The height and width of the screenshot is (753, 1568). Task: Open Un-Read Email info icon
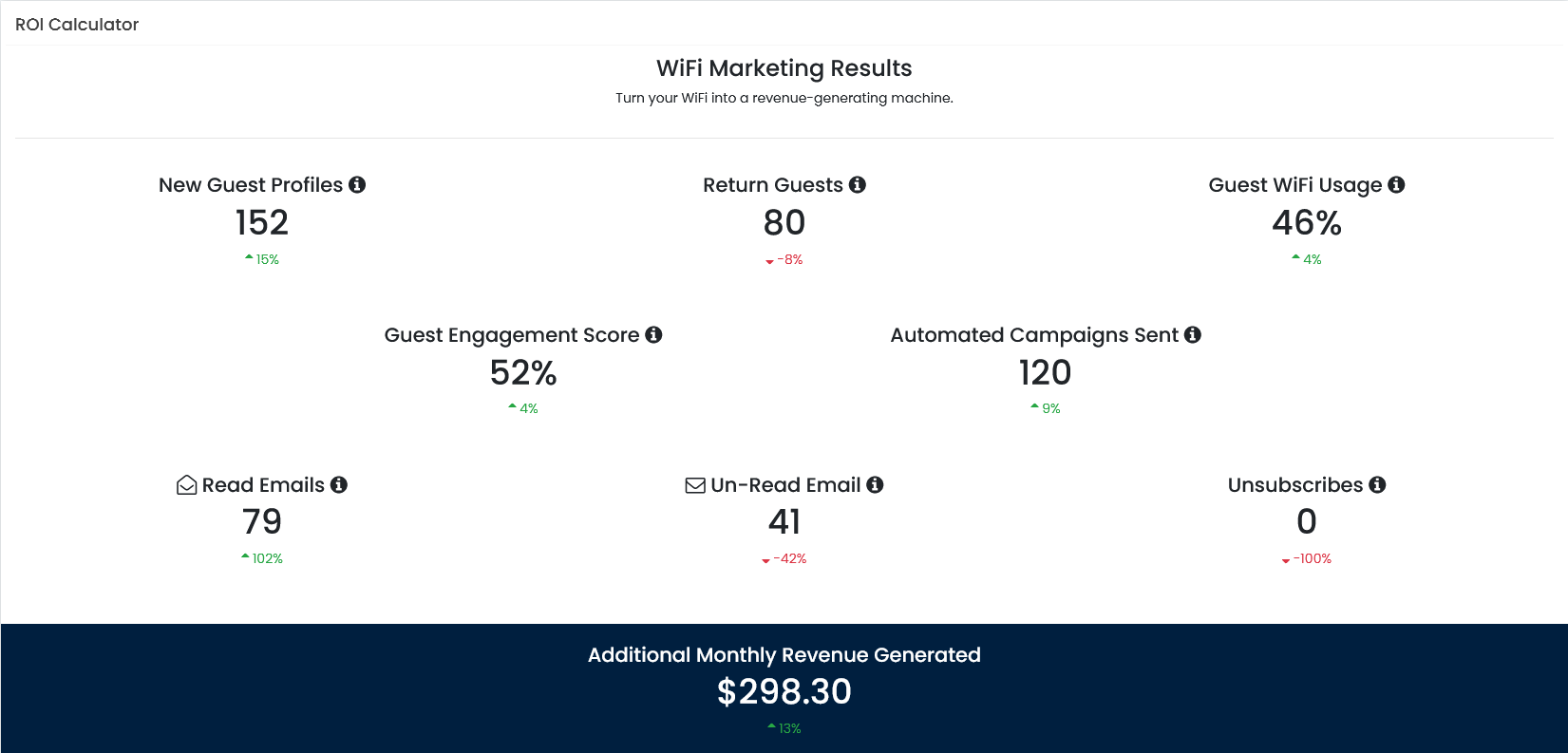coord(875,484)
